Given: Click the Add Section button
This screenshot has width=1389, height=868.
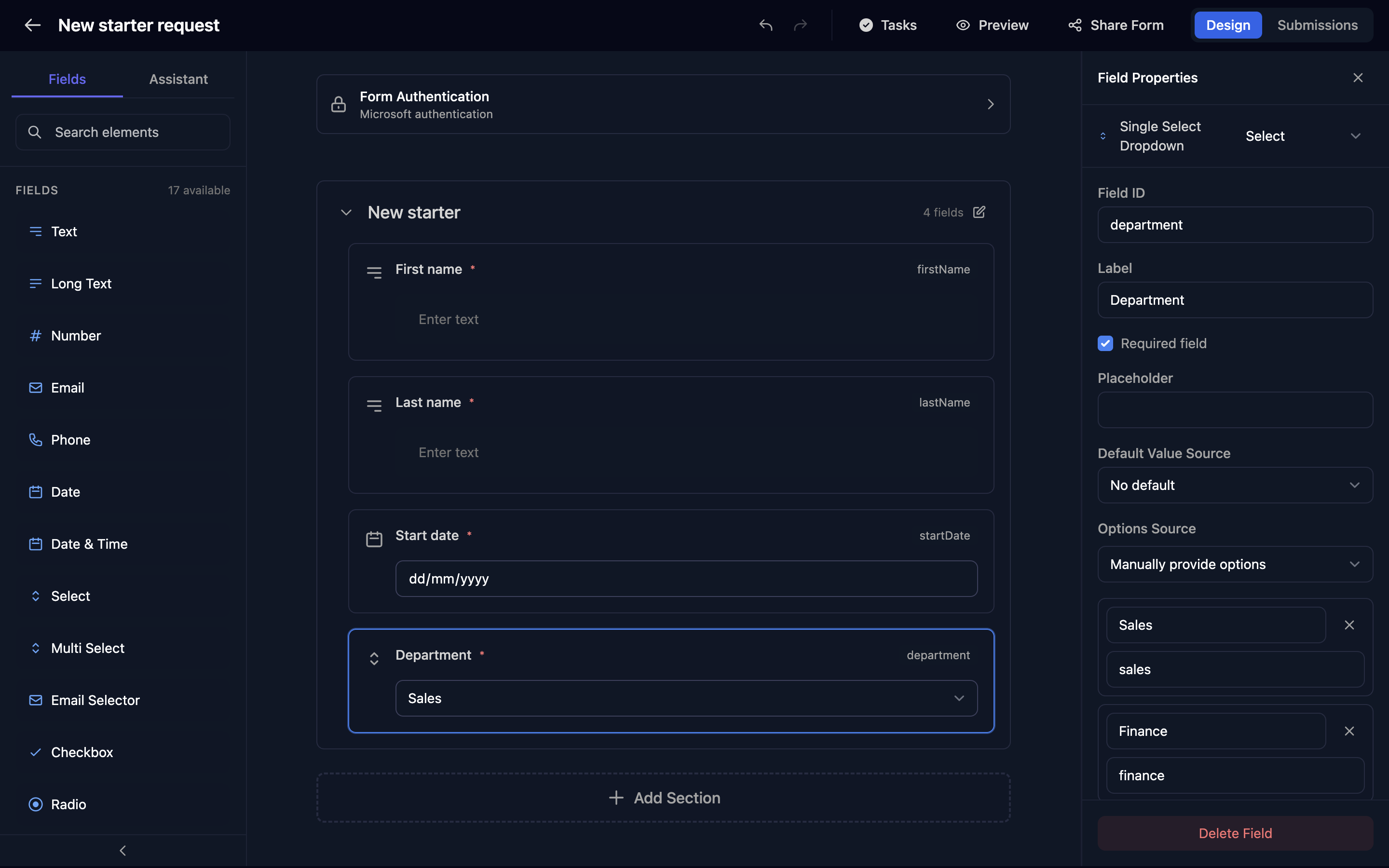Looking at the screenshot, I should click(x=664, y=798).
